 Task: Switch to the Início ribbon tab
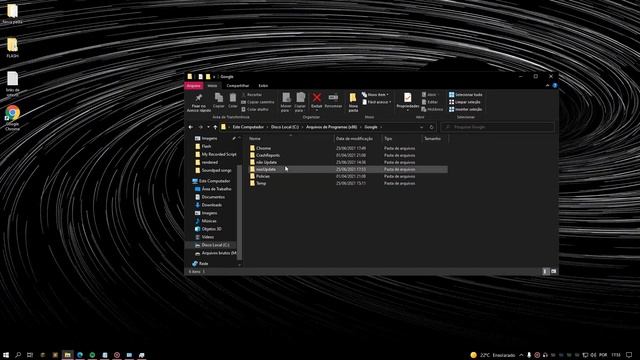tap(212, 86)
